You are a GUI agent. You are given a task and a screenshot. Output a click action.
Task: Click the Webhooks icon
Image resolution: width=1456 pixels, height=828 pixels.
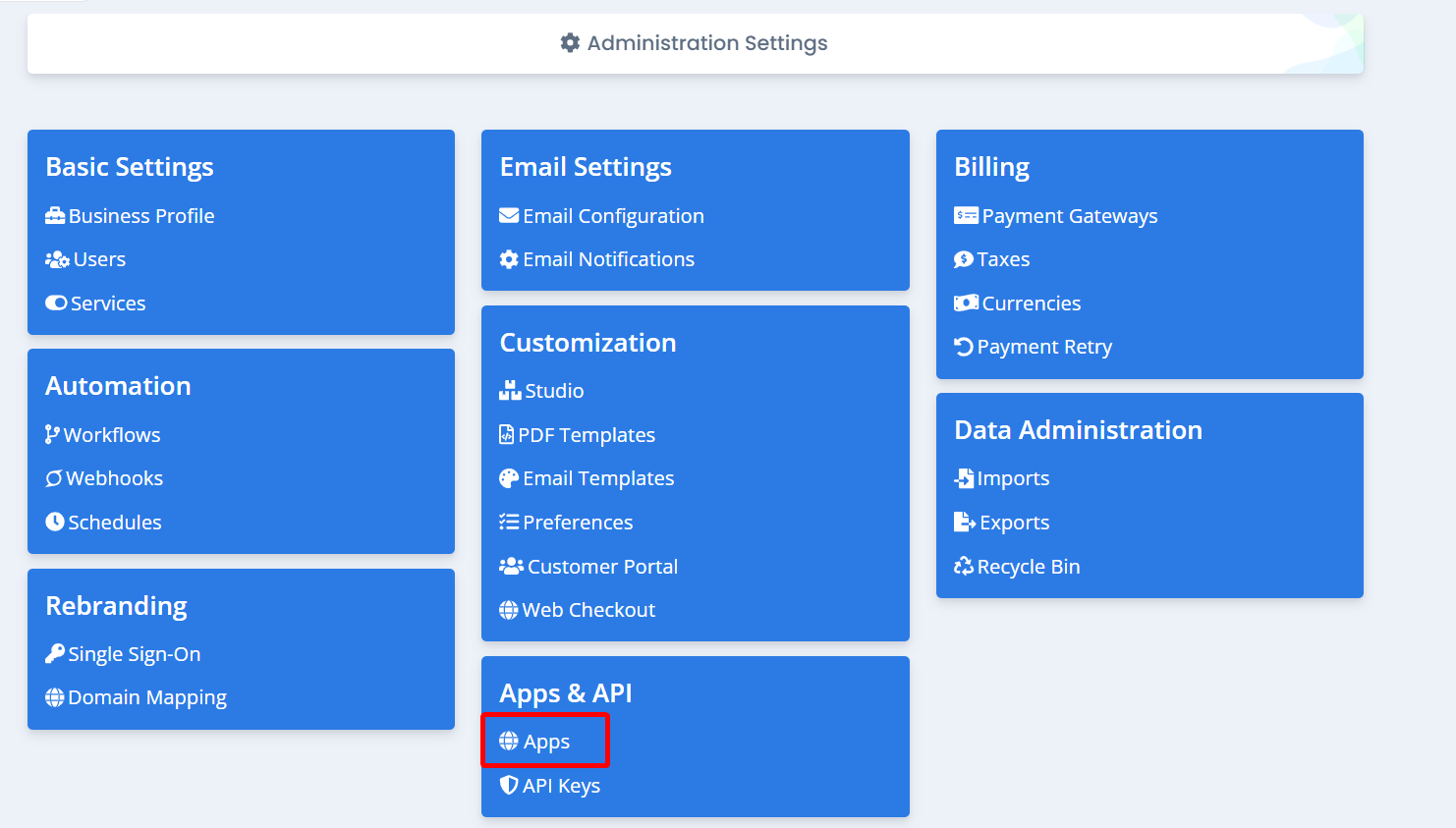54,478
